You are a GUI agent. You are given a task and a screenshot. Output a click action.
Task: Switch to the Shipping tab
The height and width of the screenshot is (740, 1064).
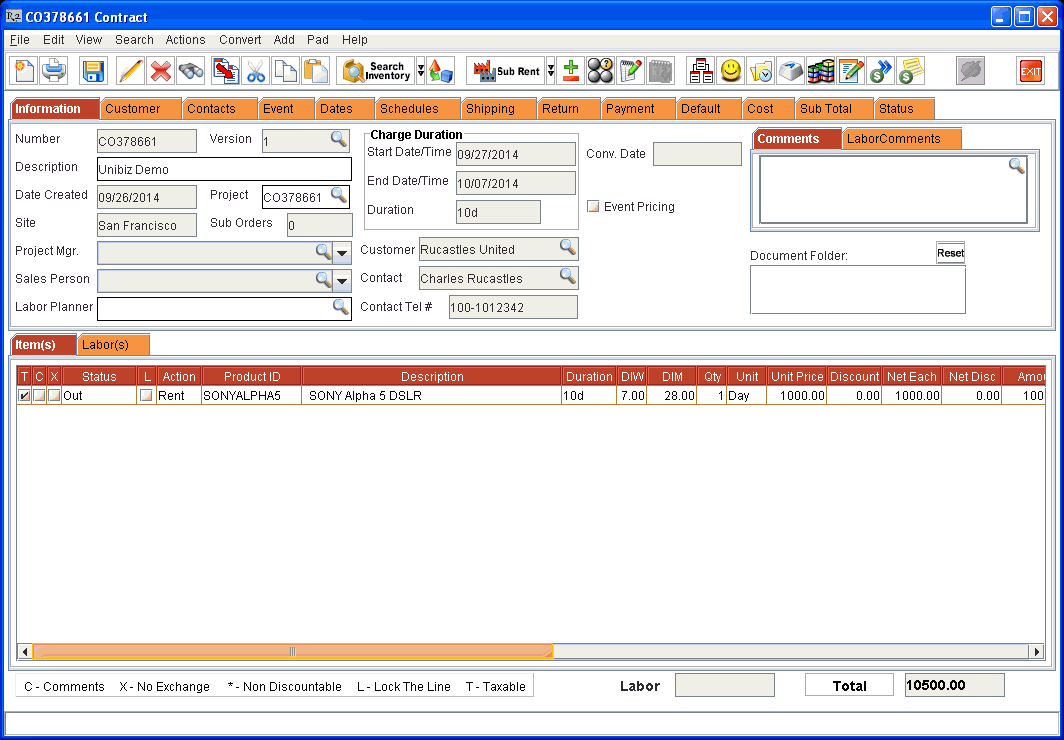point(490,109)
